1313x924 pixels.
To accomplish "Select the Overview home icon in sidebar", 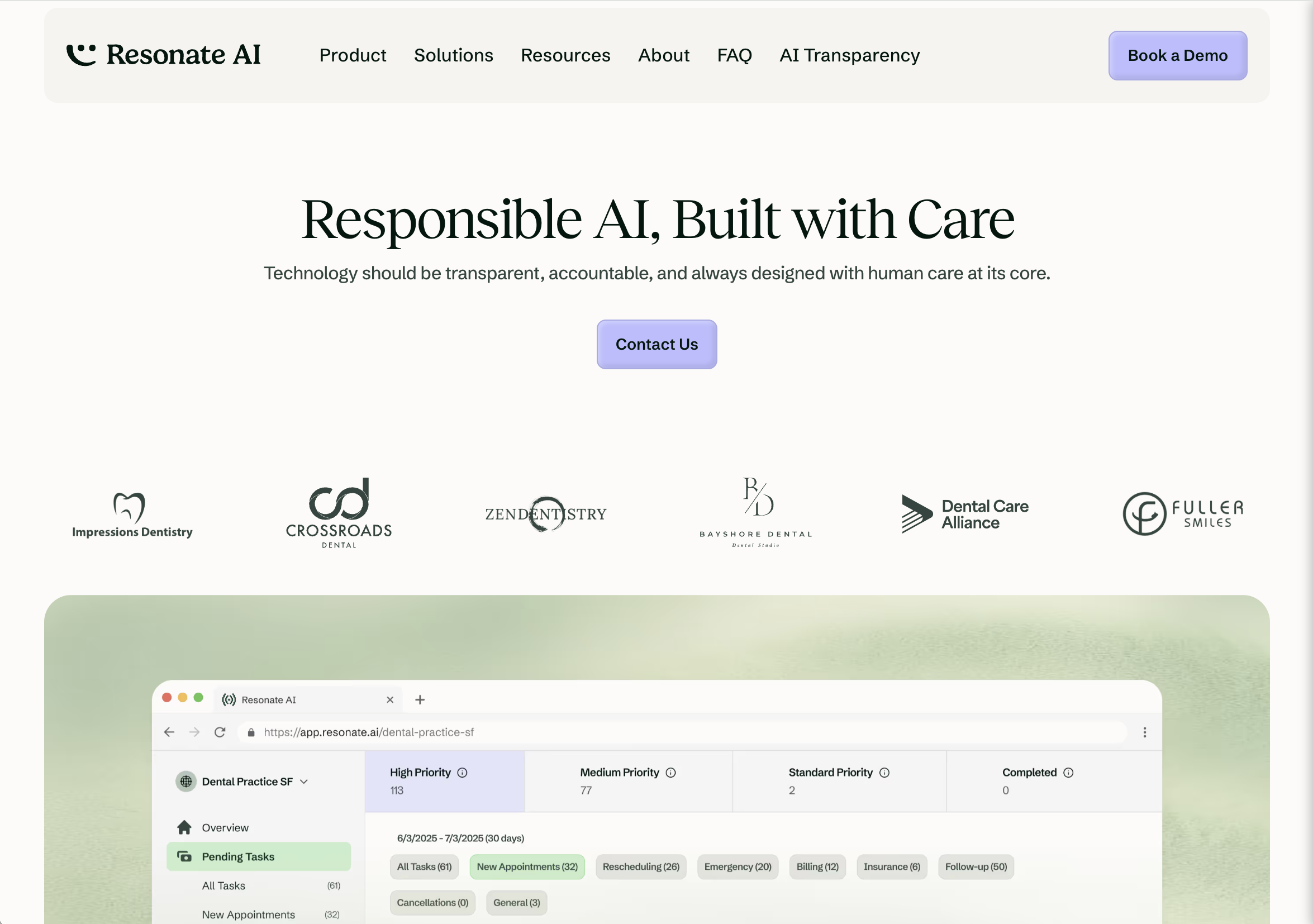I will click(184, 827).
